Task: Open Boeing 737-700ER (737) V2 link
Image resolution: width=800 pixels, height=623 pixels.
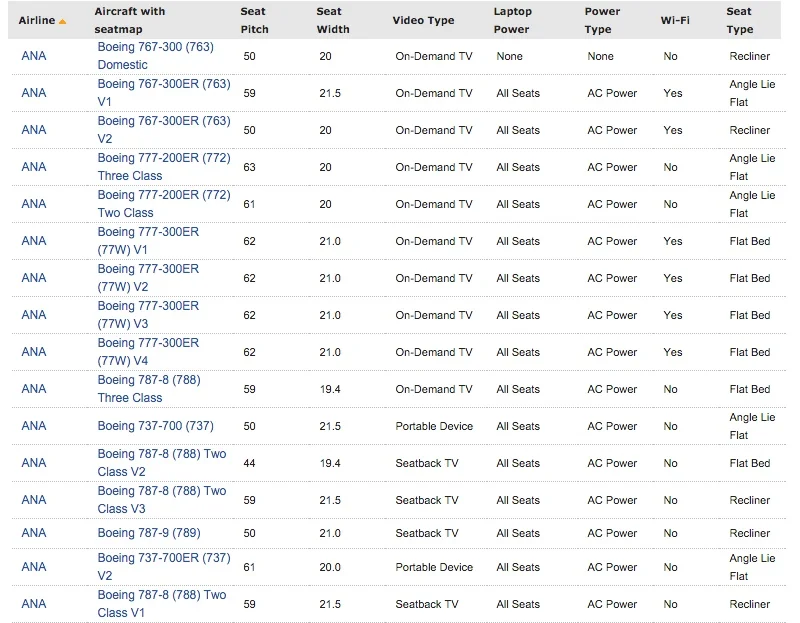Action: pos(164,566)
